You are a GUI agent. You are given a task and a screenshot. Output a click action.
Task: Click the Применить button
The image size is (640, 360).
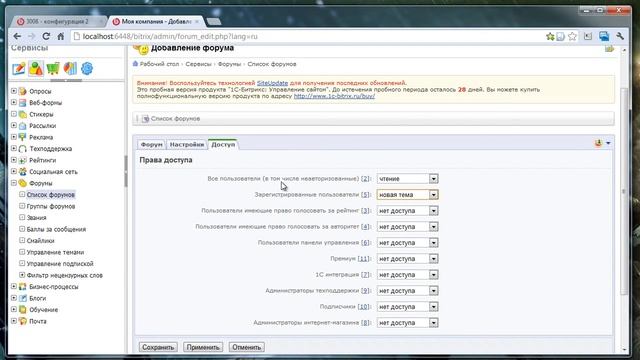click(x=203, y=347)
